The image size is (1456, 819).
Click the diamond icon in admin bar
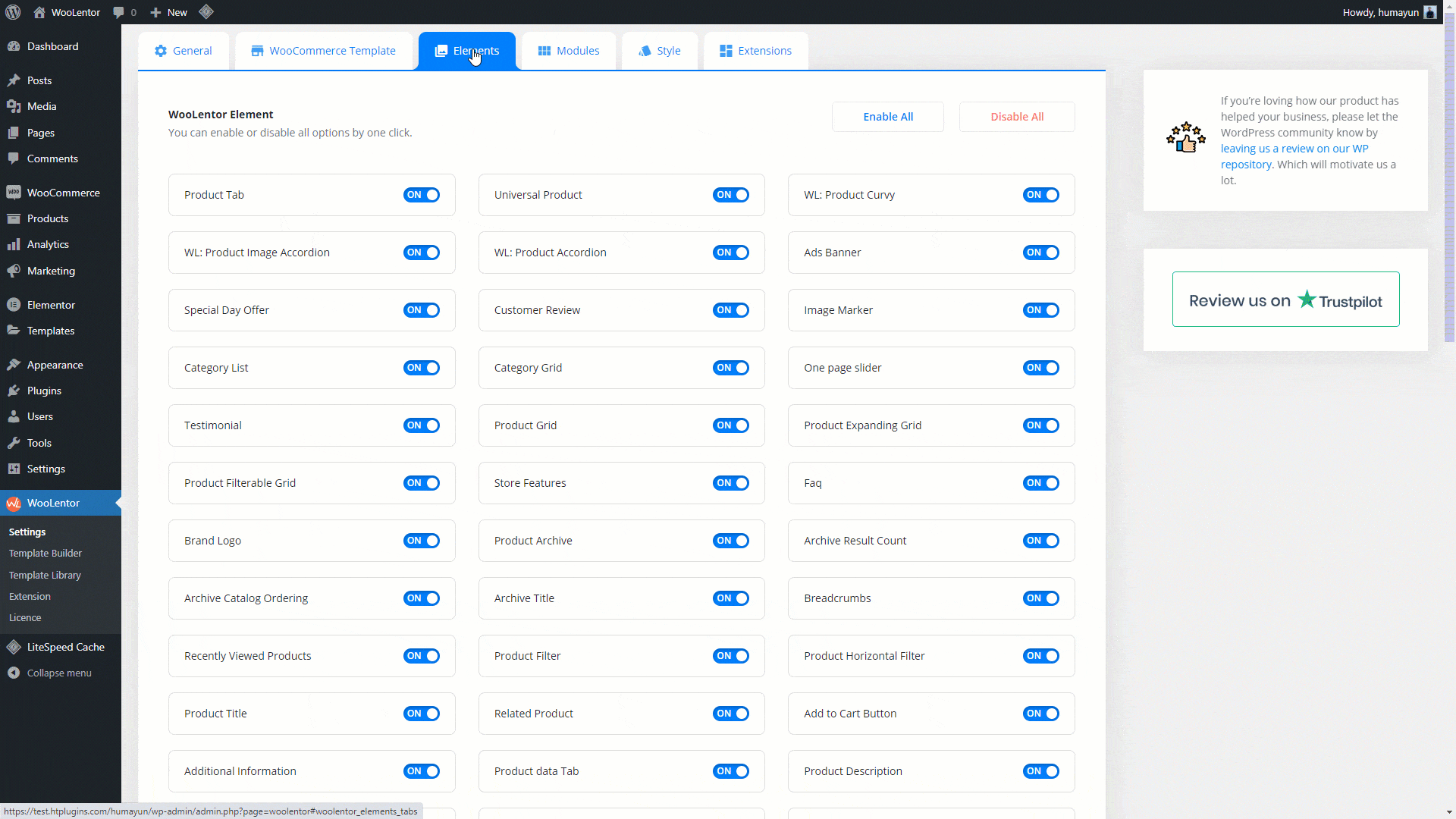coord(206,12)
